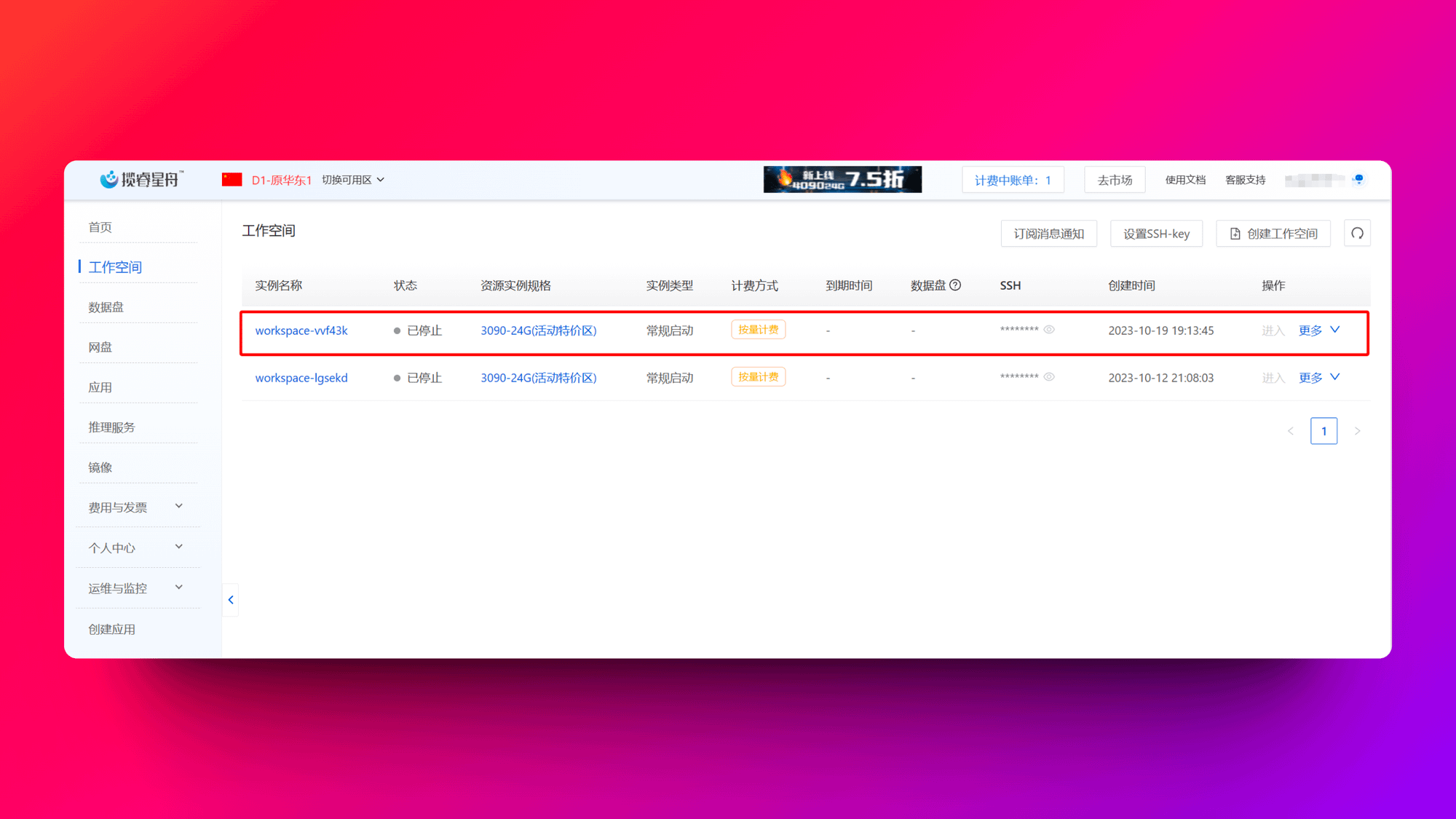This screenshot has height=819, width=1456.
Task: Open 切换可用区 dropdown
Action: 353,180
